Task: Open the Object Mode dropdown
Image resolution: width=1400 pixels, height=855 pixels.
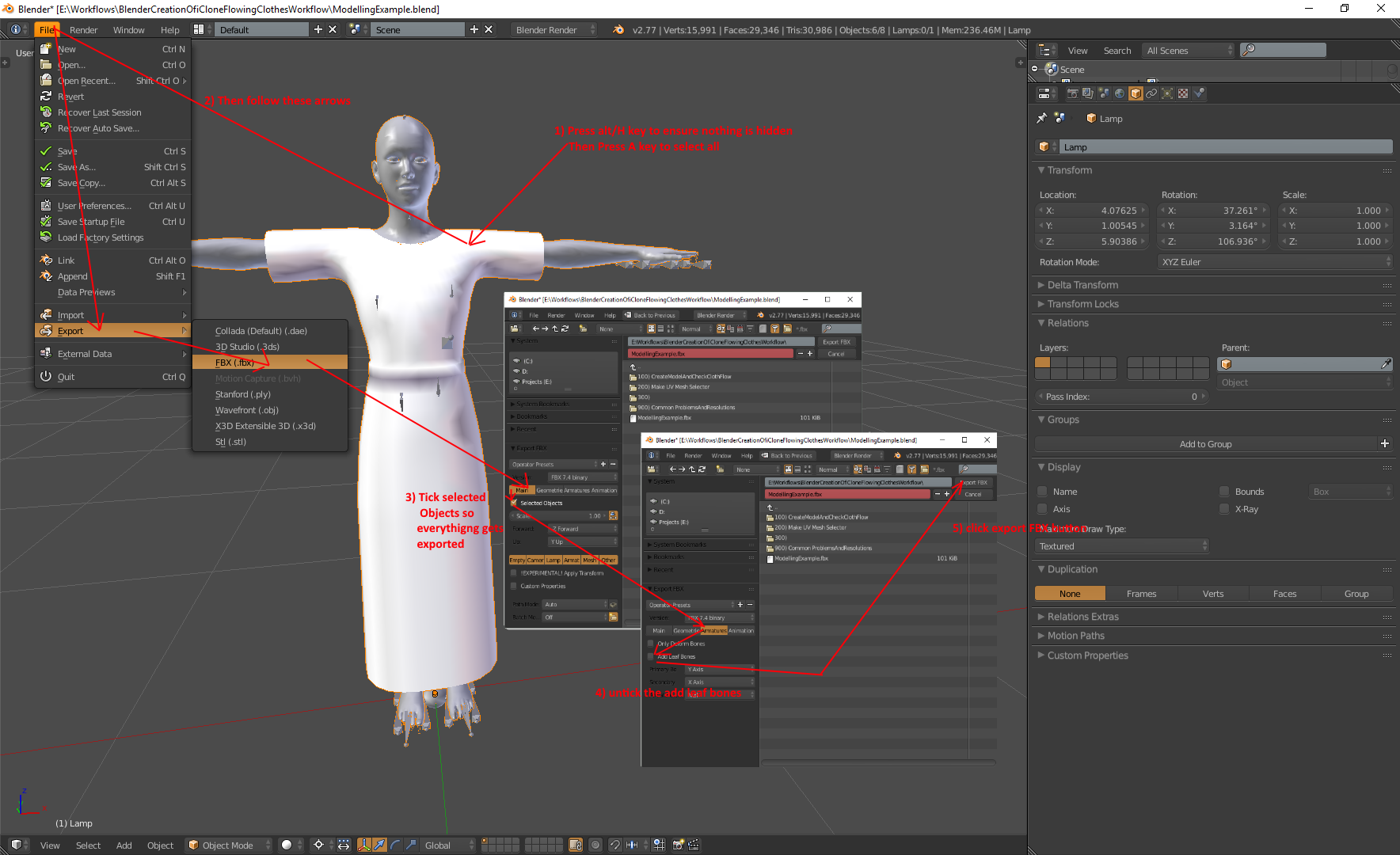Action: 229,845
